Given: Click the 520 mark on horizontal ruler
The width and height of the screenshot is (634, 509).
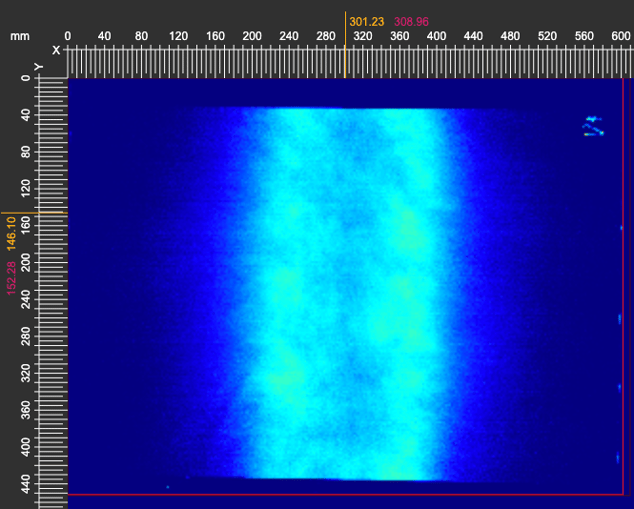Looking at the screenshot, I should [x=547, y=36].
